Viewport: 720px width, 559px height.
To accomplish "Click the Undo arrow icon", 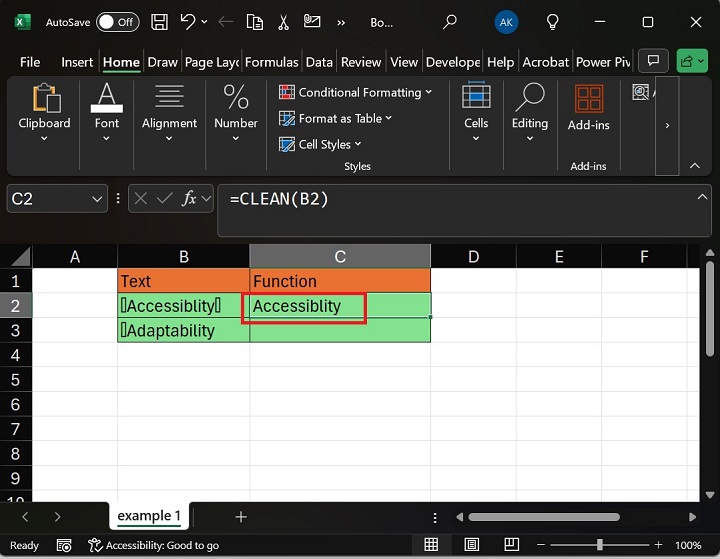I will click(188, 21).
